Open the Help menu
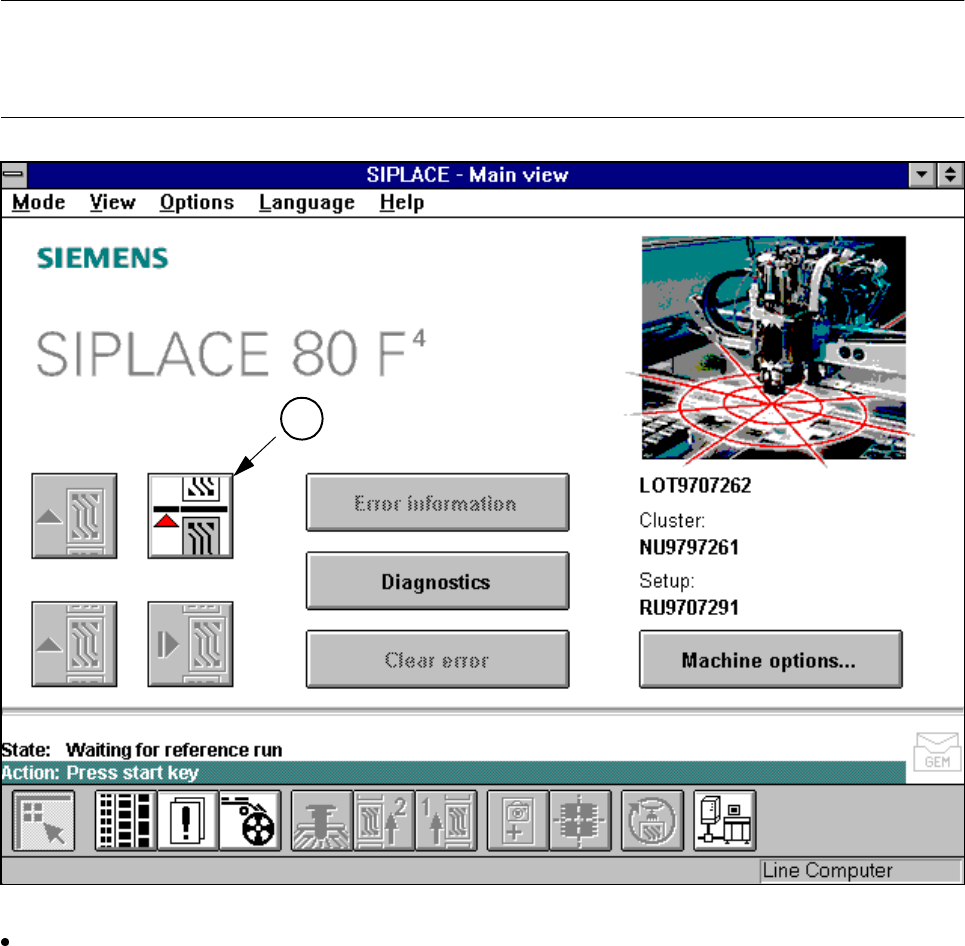 coord(402,203)
